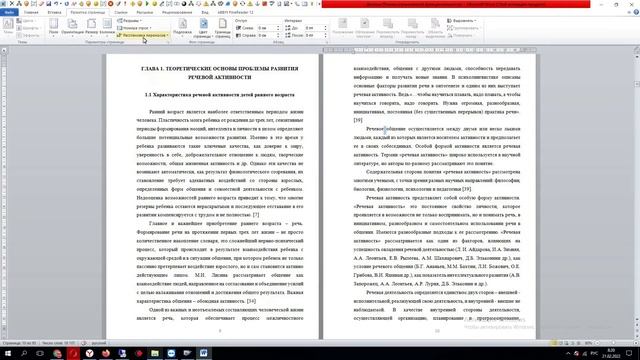Expand the Расстановка переносов (Hyphenation) dropdown
The image size is (640, 360).
[x=143, y=35]
